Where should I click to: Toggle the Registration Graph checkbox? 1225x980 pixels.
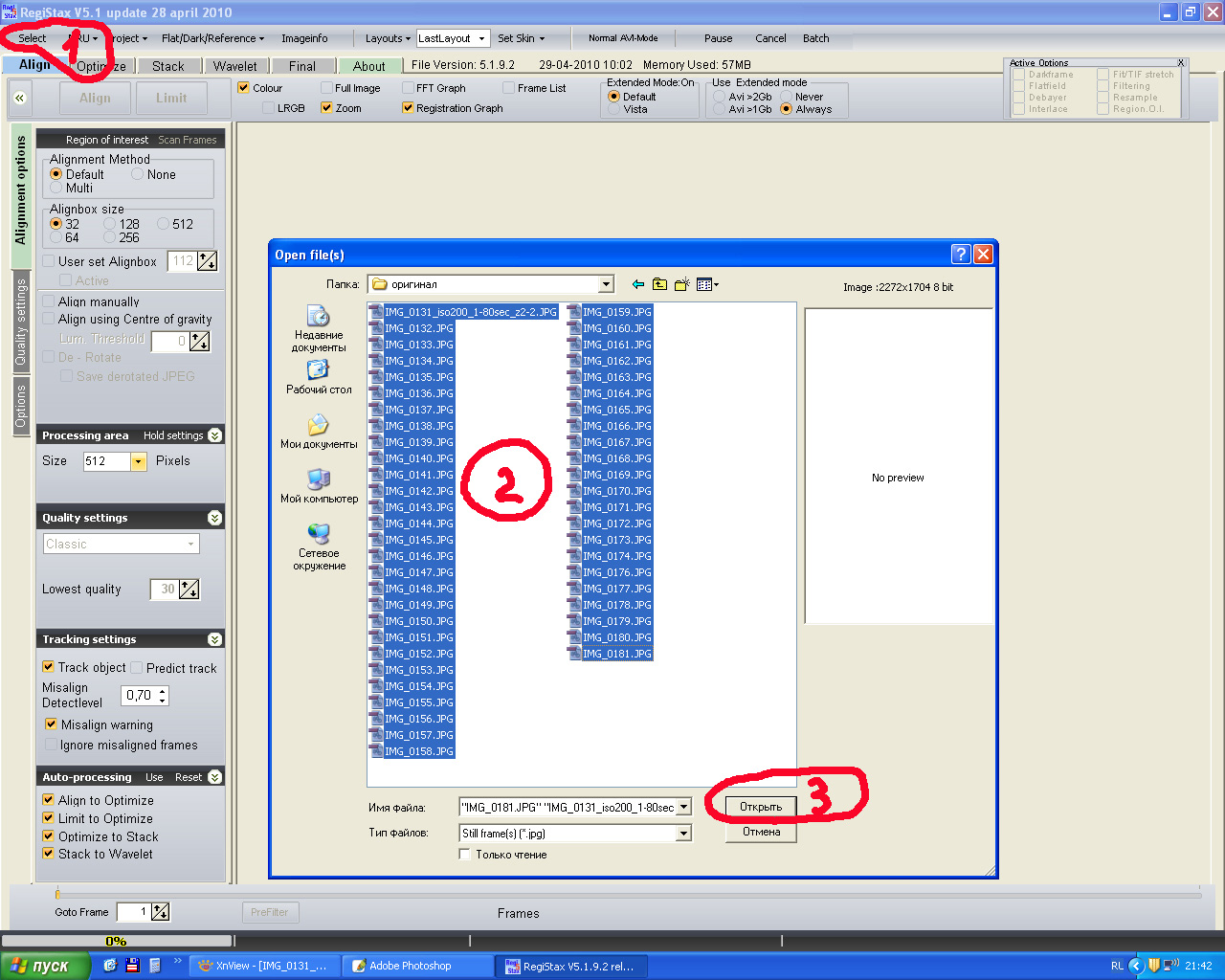(409, 108)
